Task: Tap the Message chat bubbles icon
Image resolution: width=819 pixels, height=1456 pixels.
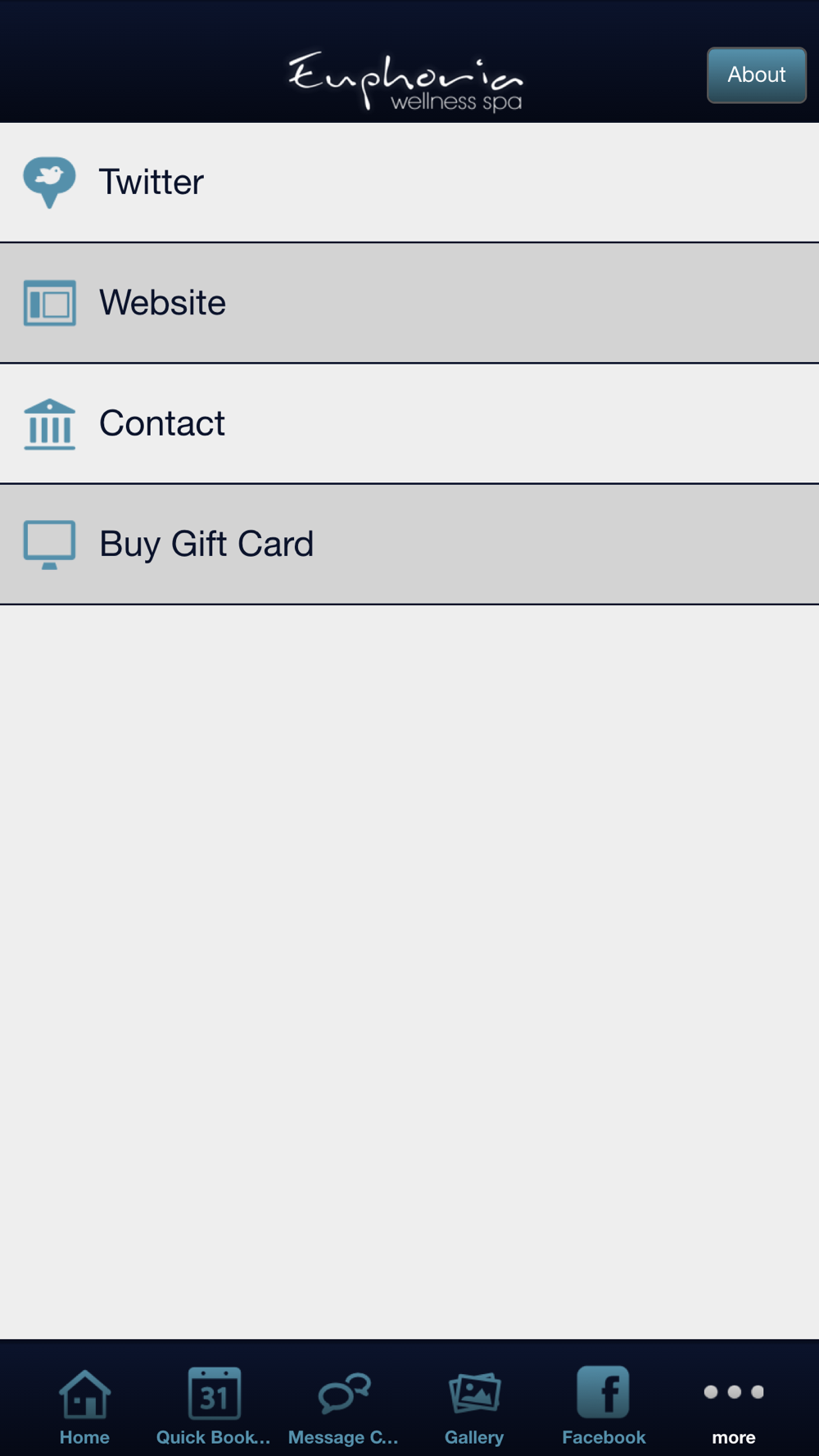Action: (344, 1394)
